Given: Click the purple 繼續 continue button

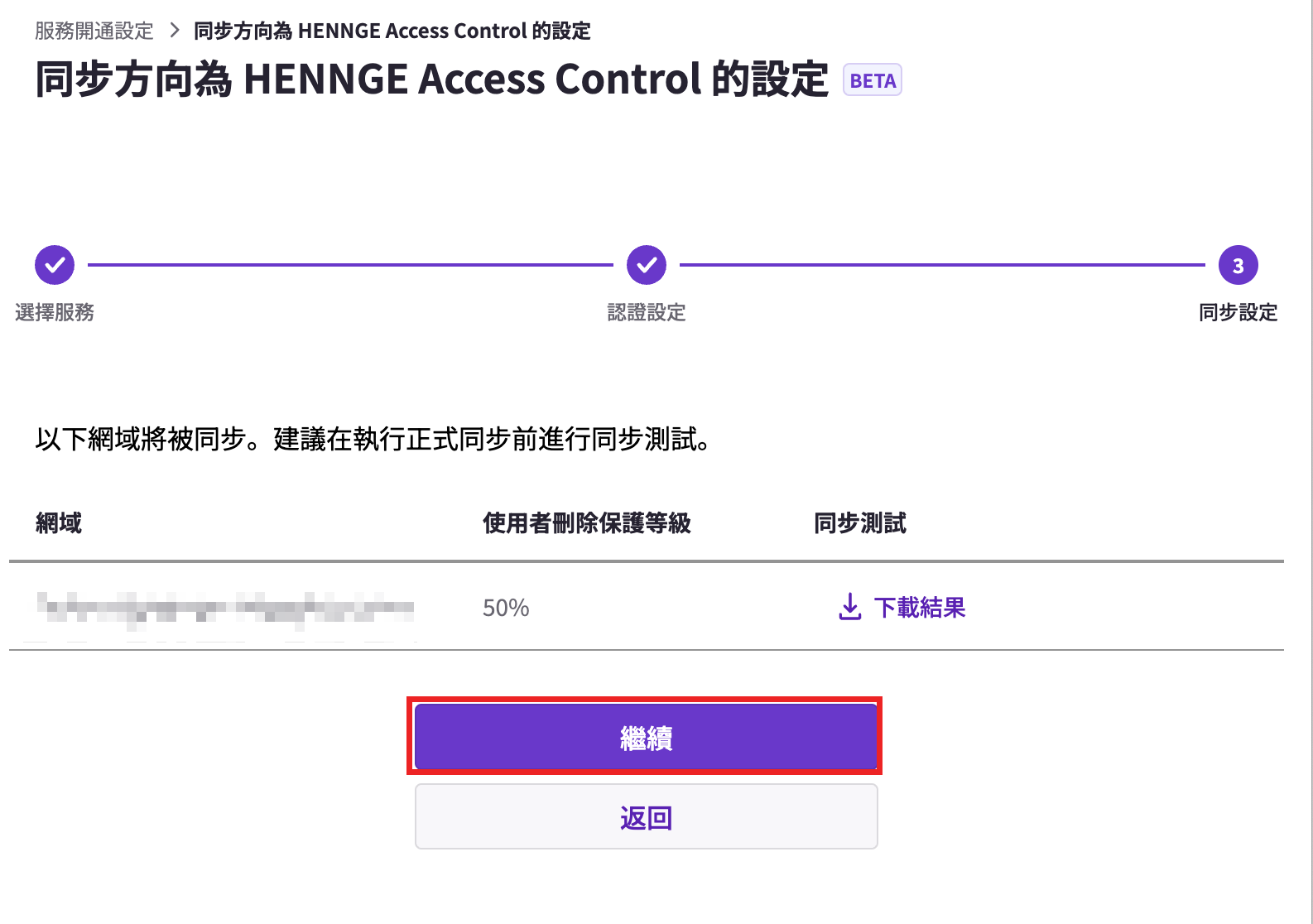Looking at the screenshot, I should (x=646, y=737).
